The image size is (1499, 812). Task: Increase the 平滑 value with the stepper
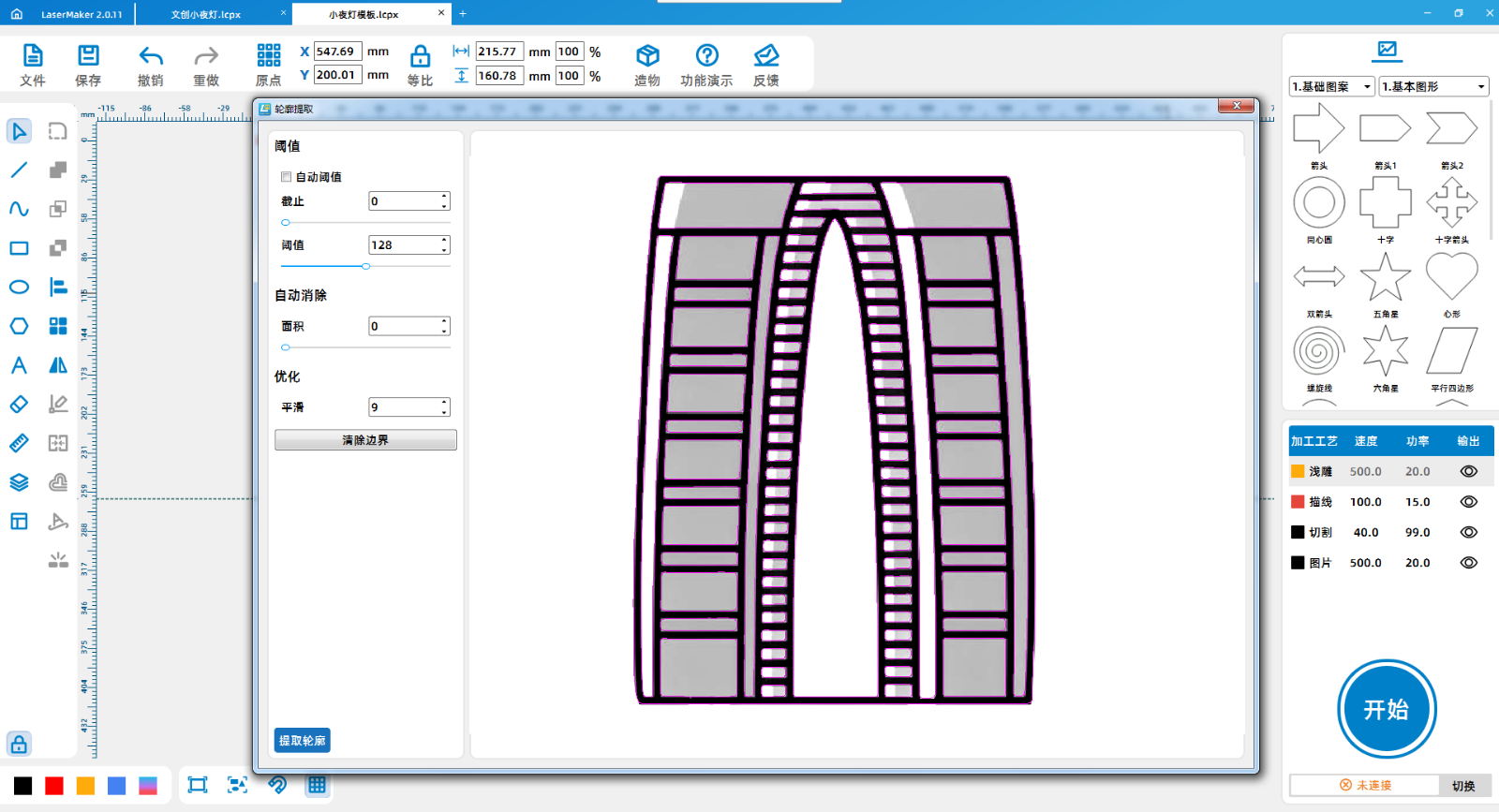click(x=444, y=403)
